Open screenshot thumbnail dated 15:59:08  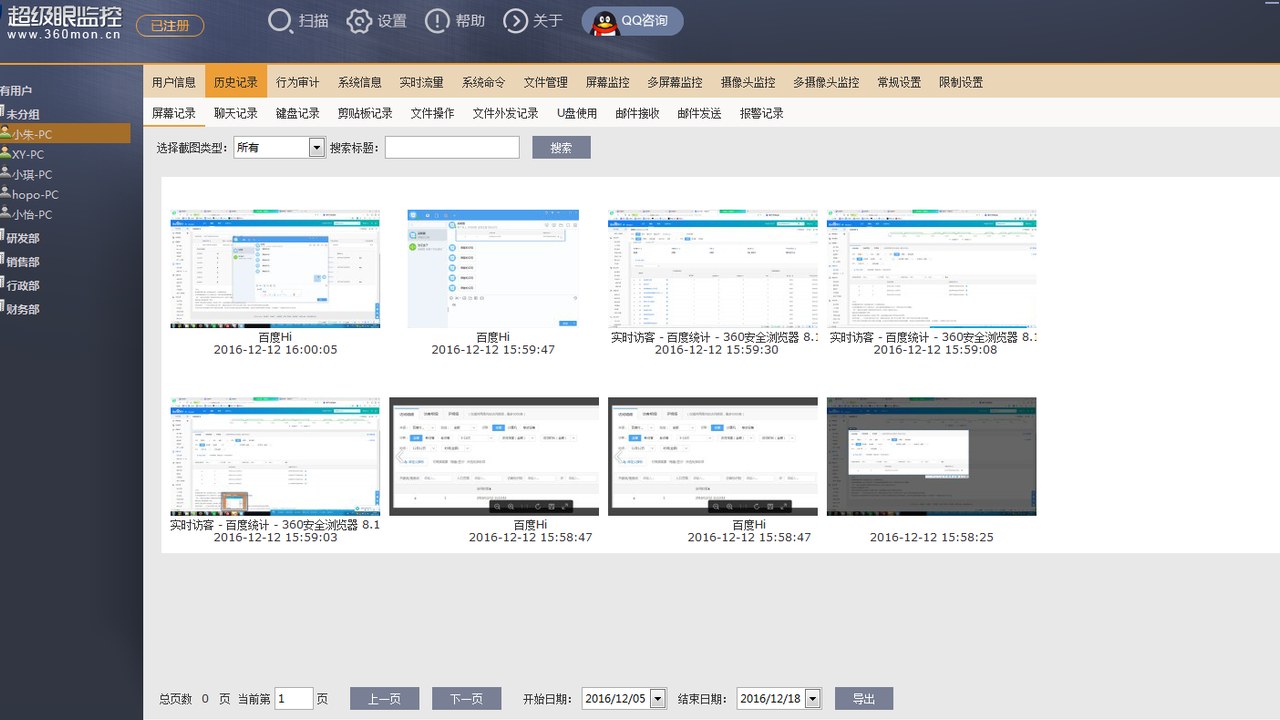click(x=931, y=269)
